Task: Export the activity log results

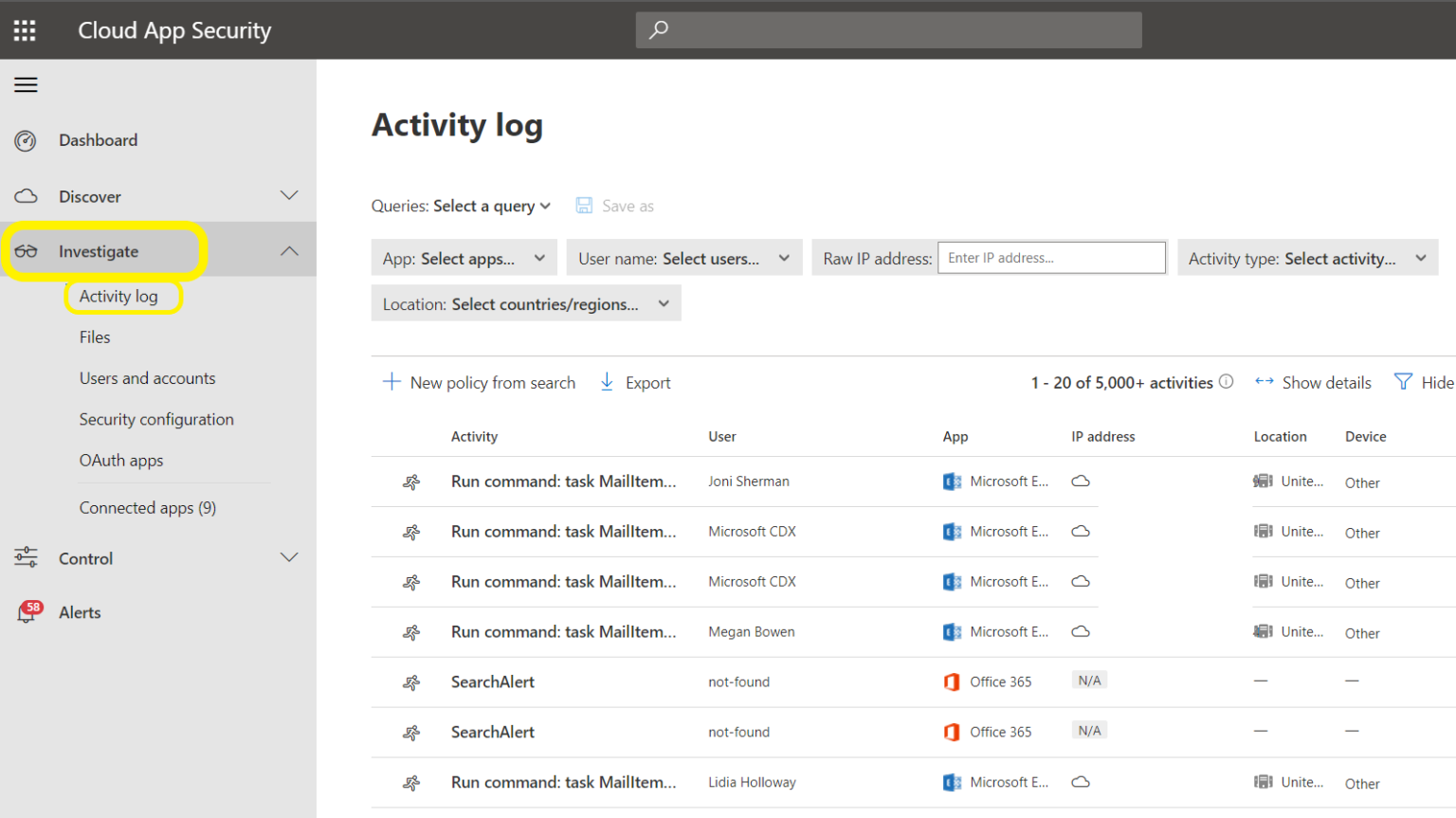Action: point(634,382)
